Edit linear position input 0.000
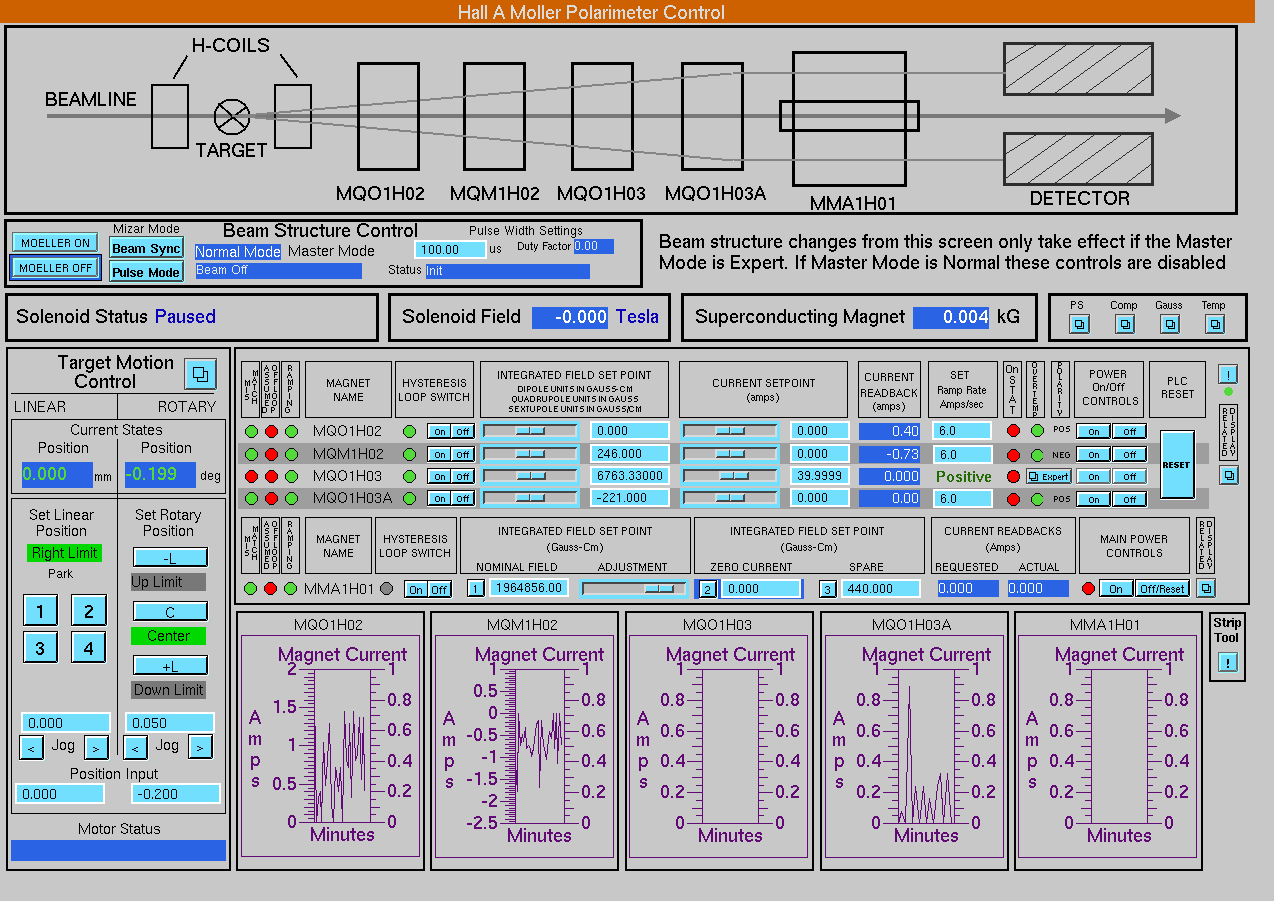The image size is (1274, 901). [60, 794]
